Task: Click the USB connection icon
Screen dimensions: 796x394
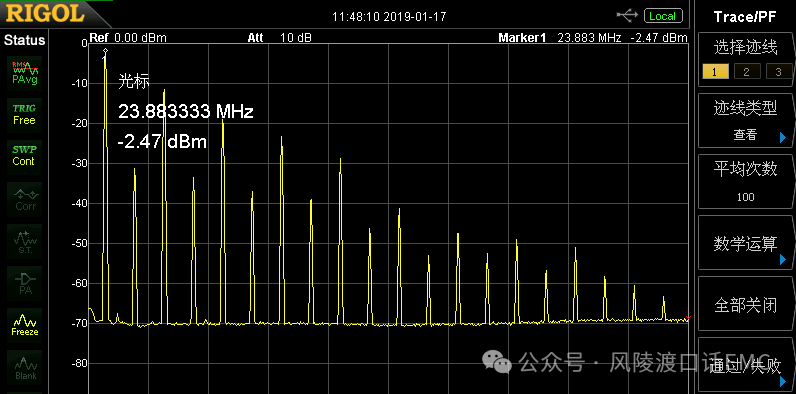Action: click(x=627, y=16)
